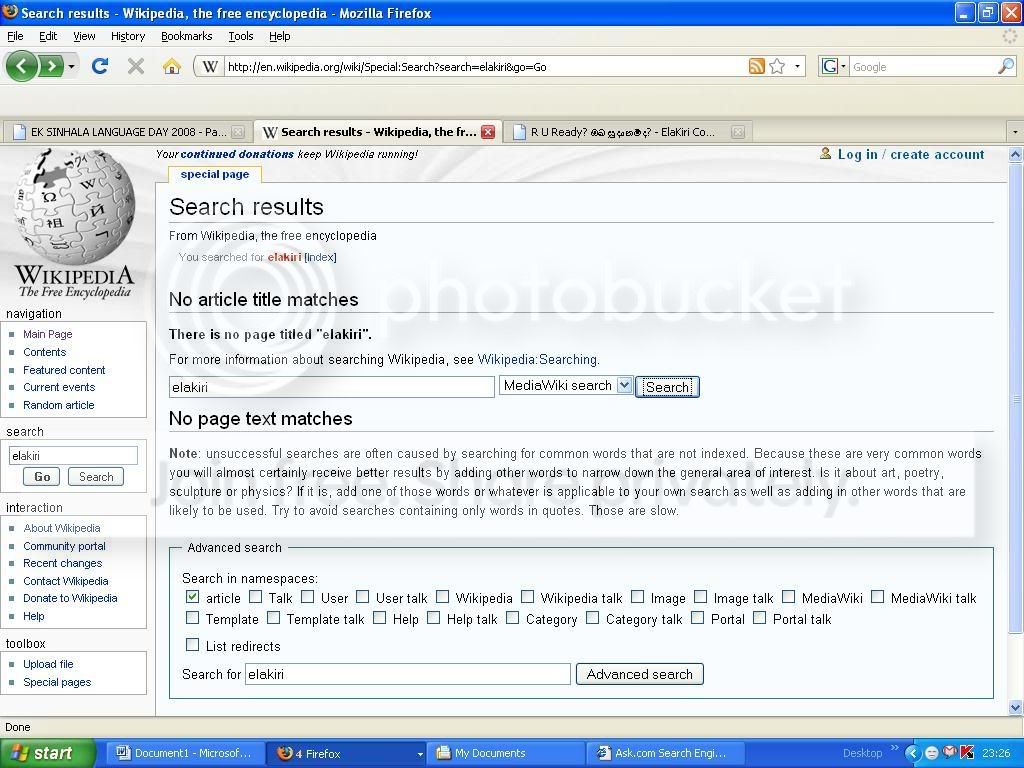The width and height of the screenshot is (1024, 768).
Task: Switch to the R U Ready ElaKiri tab
Action: (x=627, y=132)
